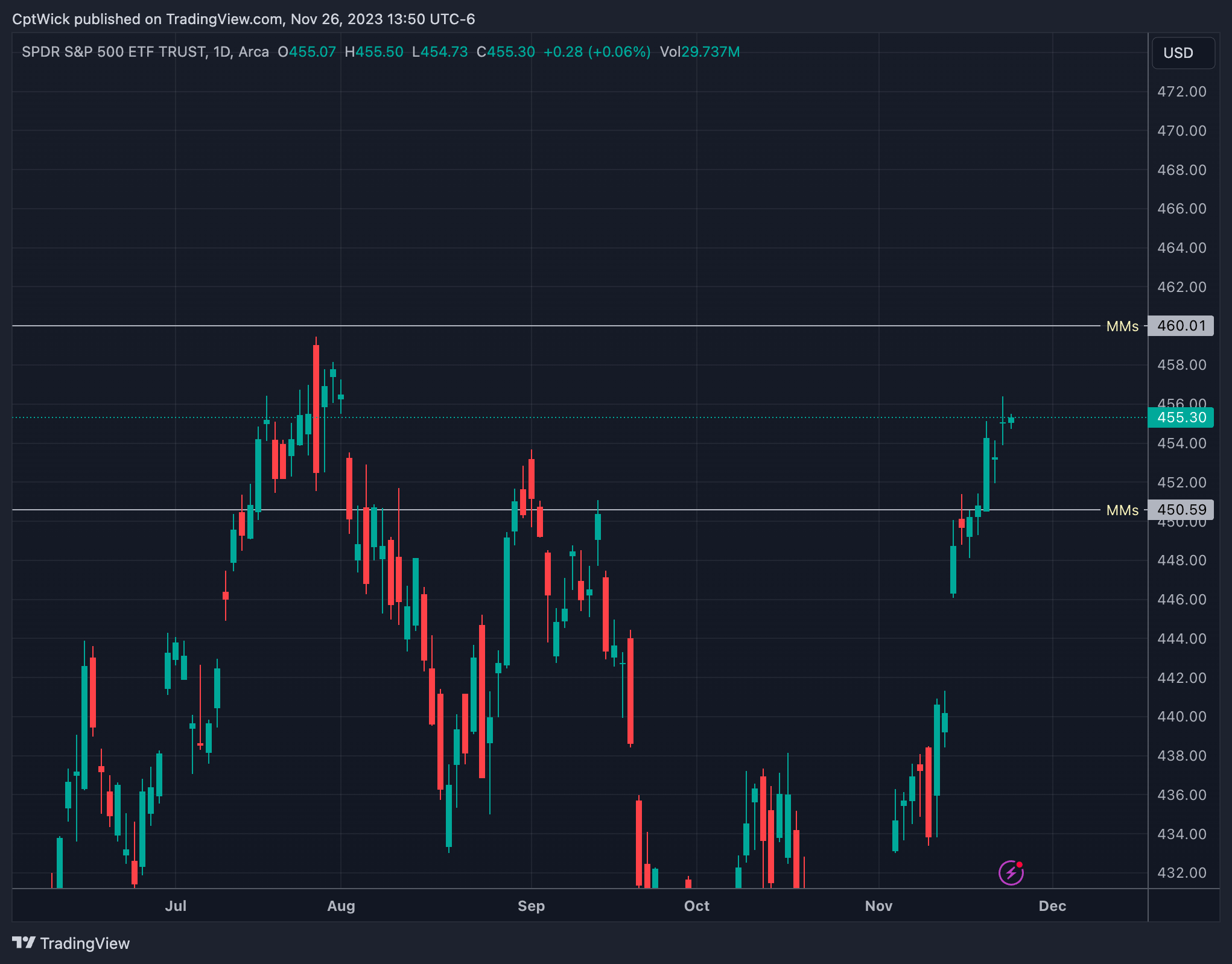
Task: Click the Jul label on time axis
Action: pyautogui.click(x=176, y=906)
